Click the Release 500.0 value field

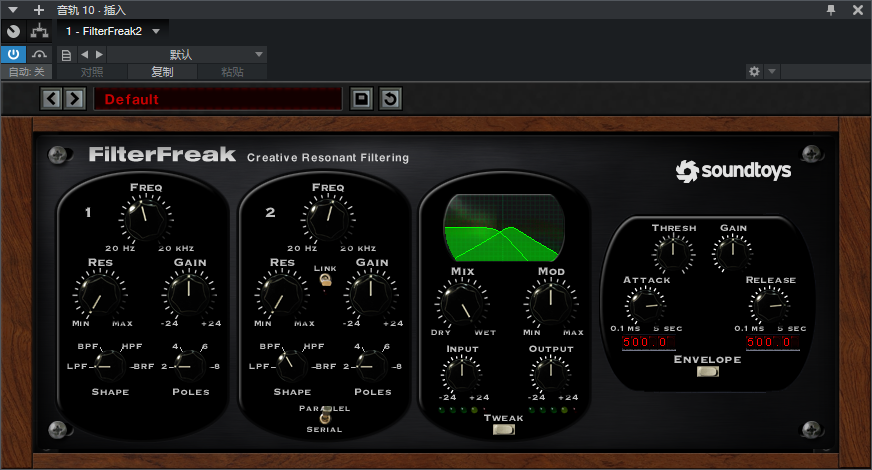tap(772, 342)
